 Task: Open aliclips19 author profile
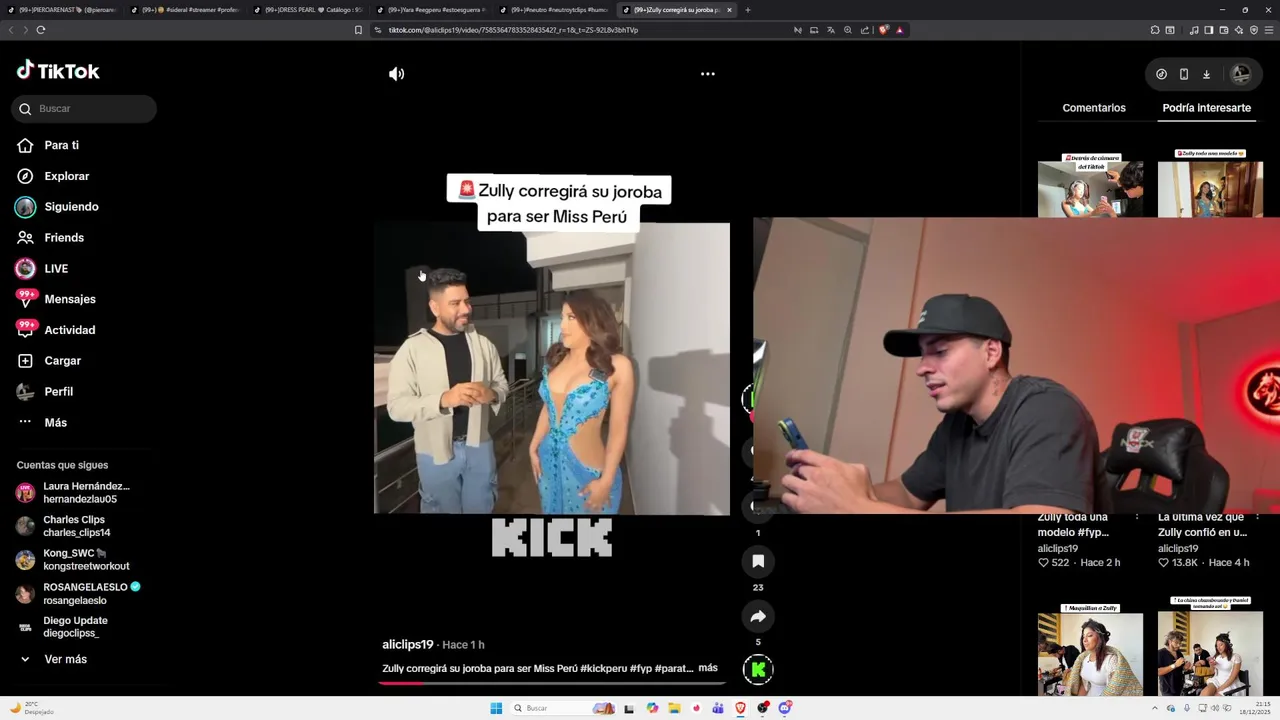(407, 645)
